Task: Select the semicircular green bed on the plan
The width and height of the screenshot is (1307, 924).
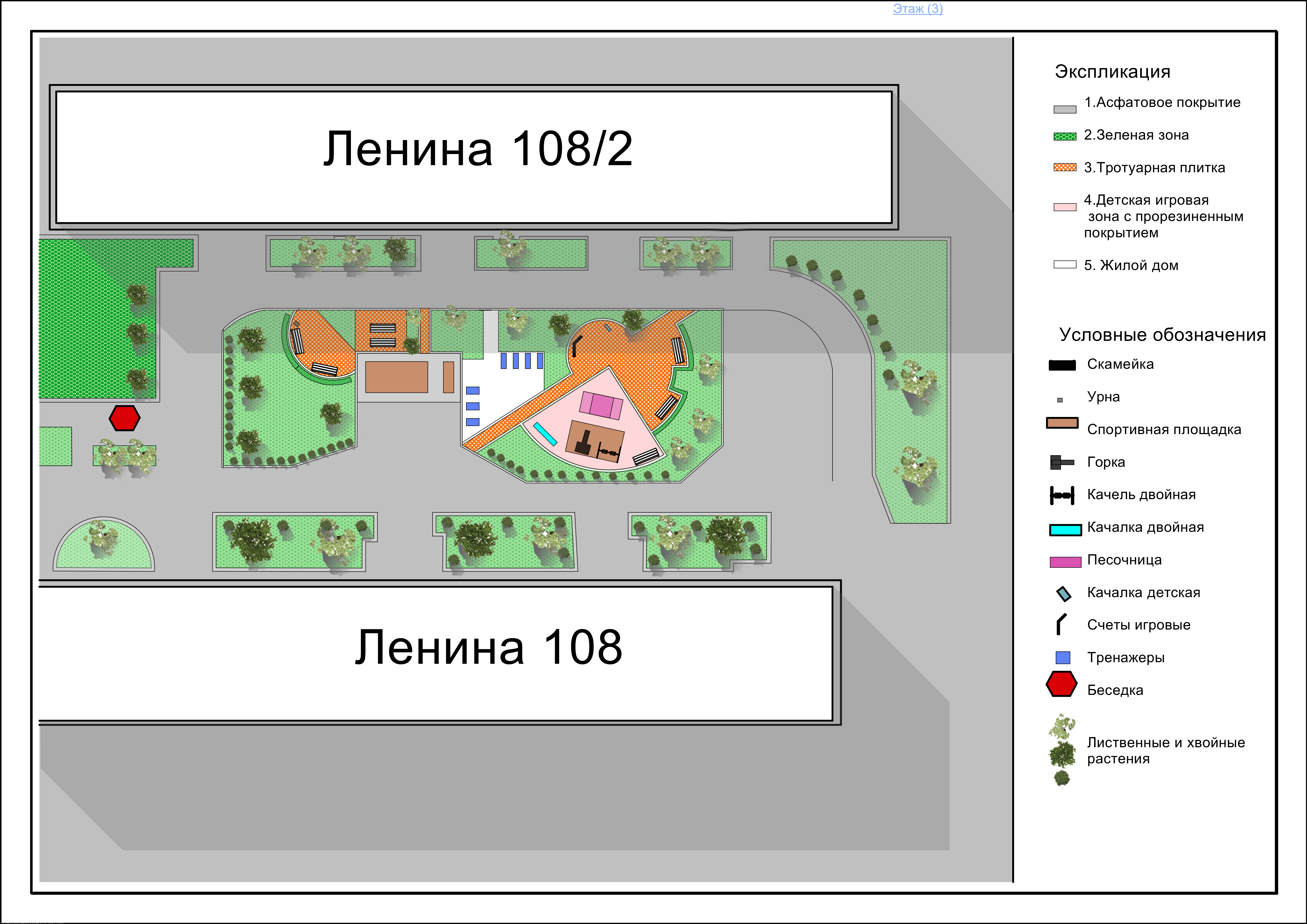Action: 104,544
